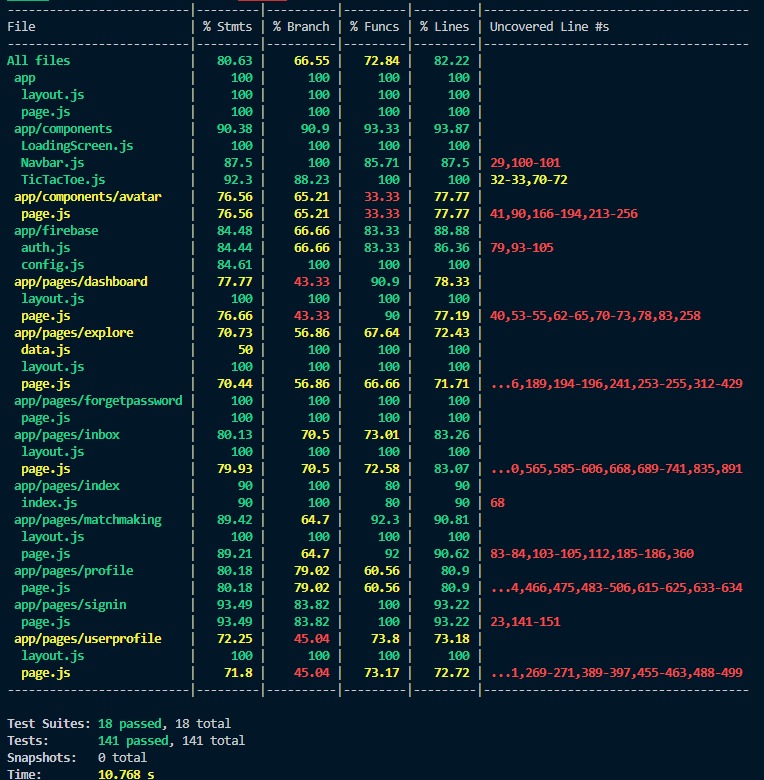Click index.js uncovered line 68

point(497,502)
